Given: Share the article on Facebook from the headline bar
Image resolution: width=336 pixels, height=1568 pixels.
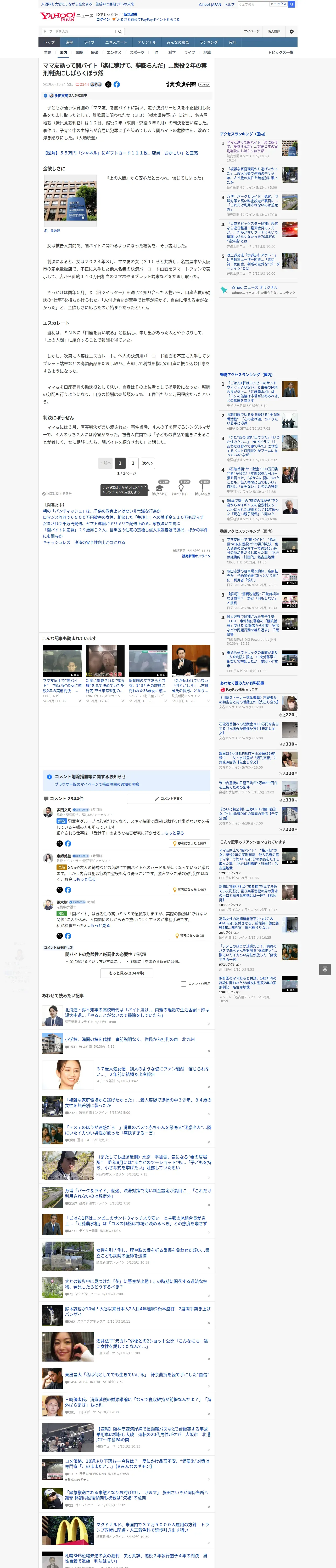Looking at the screenshot, I should tap(116, 85).
